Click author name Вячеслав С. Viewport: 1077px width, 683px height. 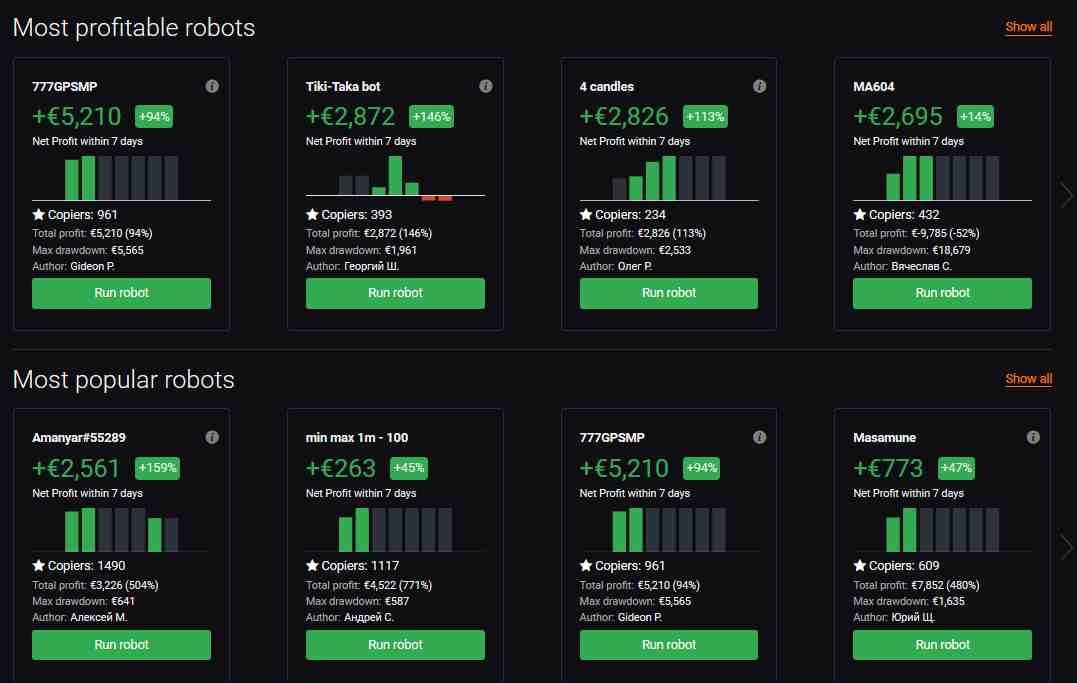[x=922, y=267]
